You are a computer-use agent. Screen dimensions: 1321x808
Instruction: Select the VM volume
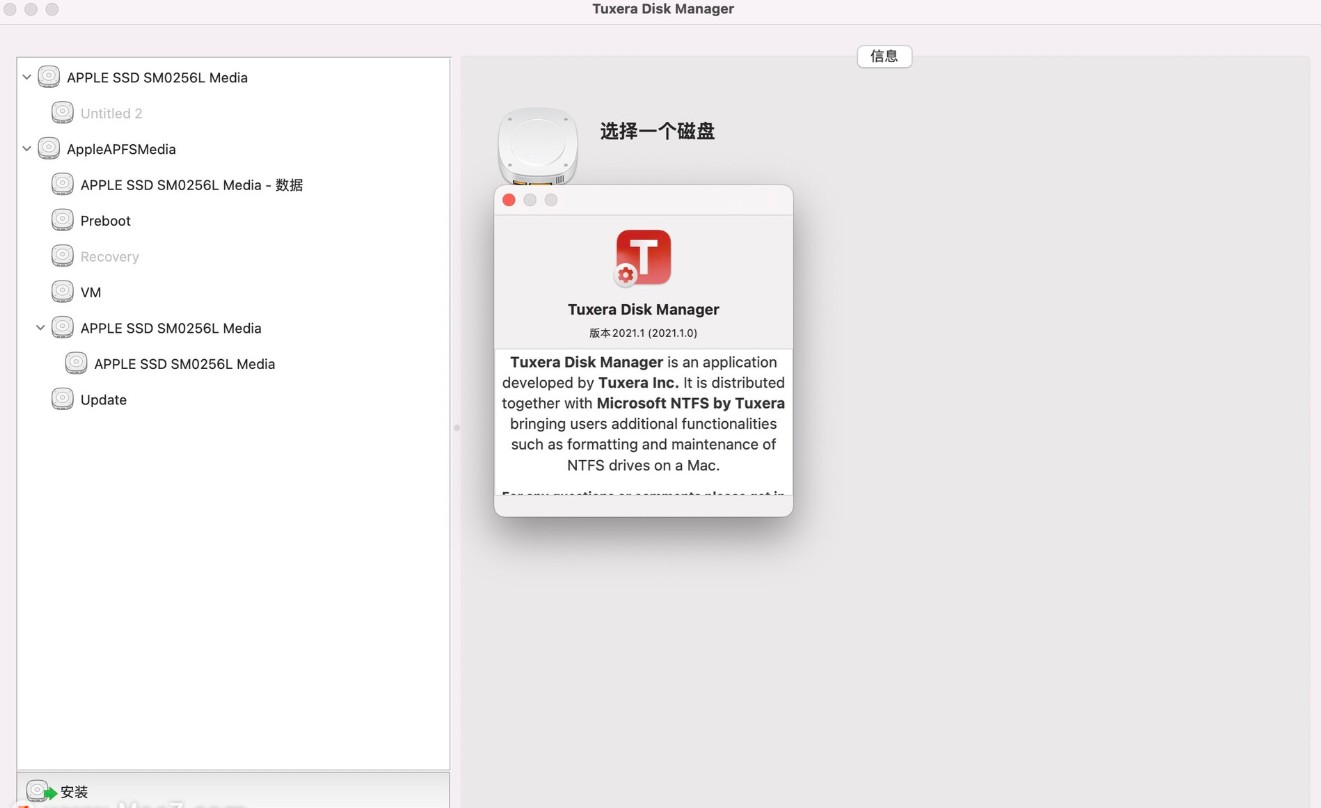click(90, 292)
